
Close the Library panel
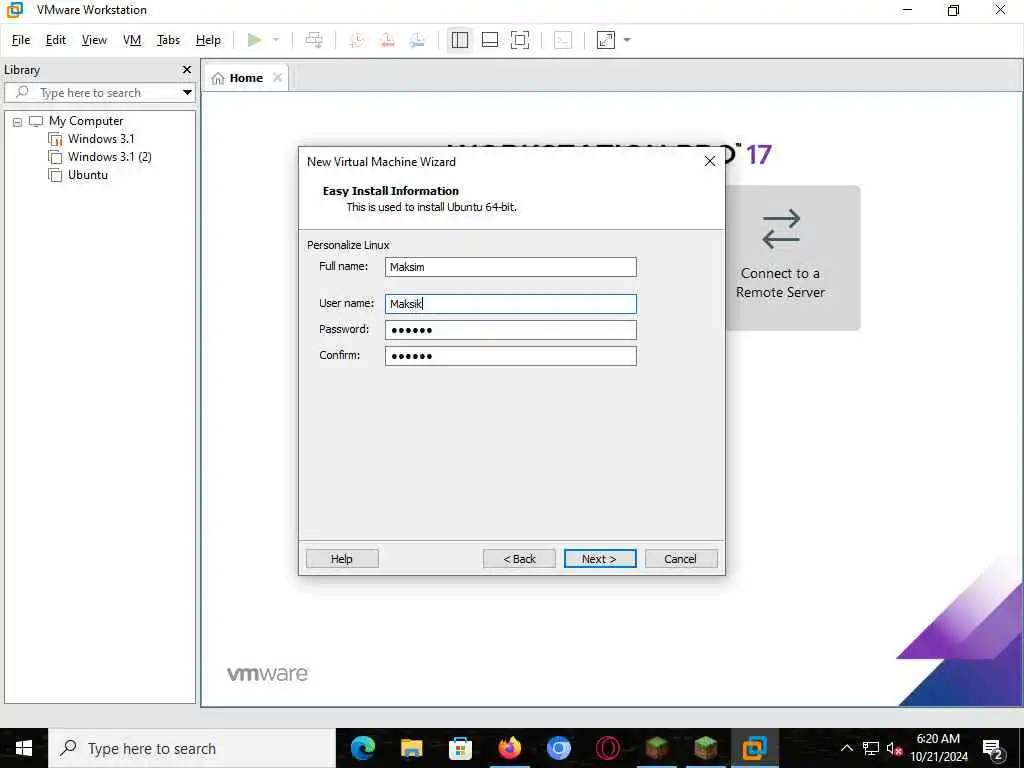coord(187,69)
